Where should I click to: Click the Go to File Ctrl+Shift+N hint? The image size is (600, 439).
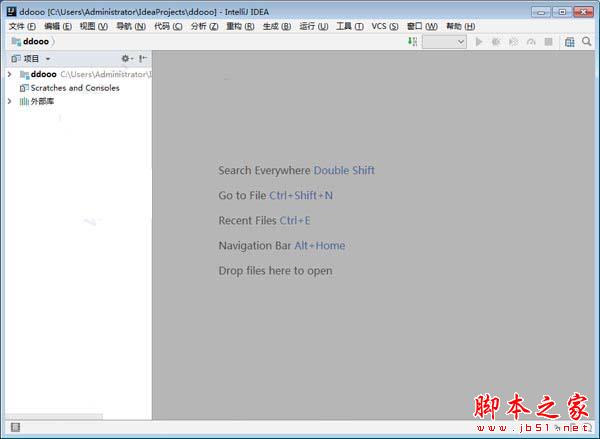click(x=276, y=196)
